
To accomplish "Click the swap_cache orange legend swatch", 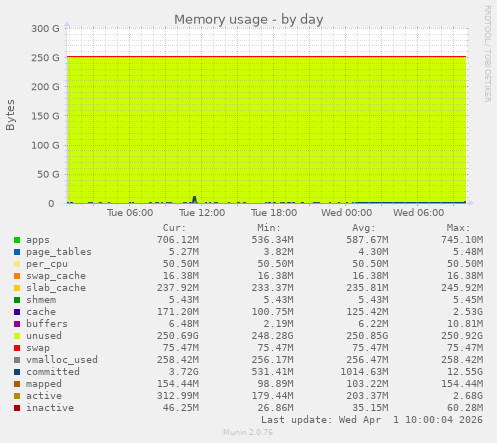I will [x=17, y=276].
